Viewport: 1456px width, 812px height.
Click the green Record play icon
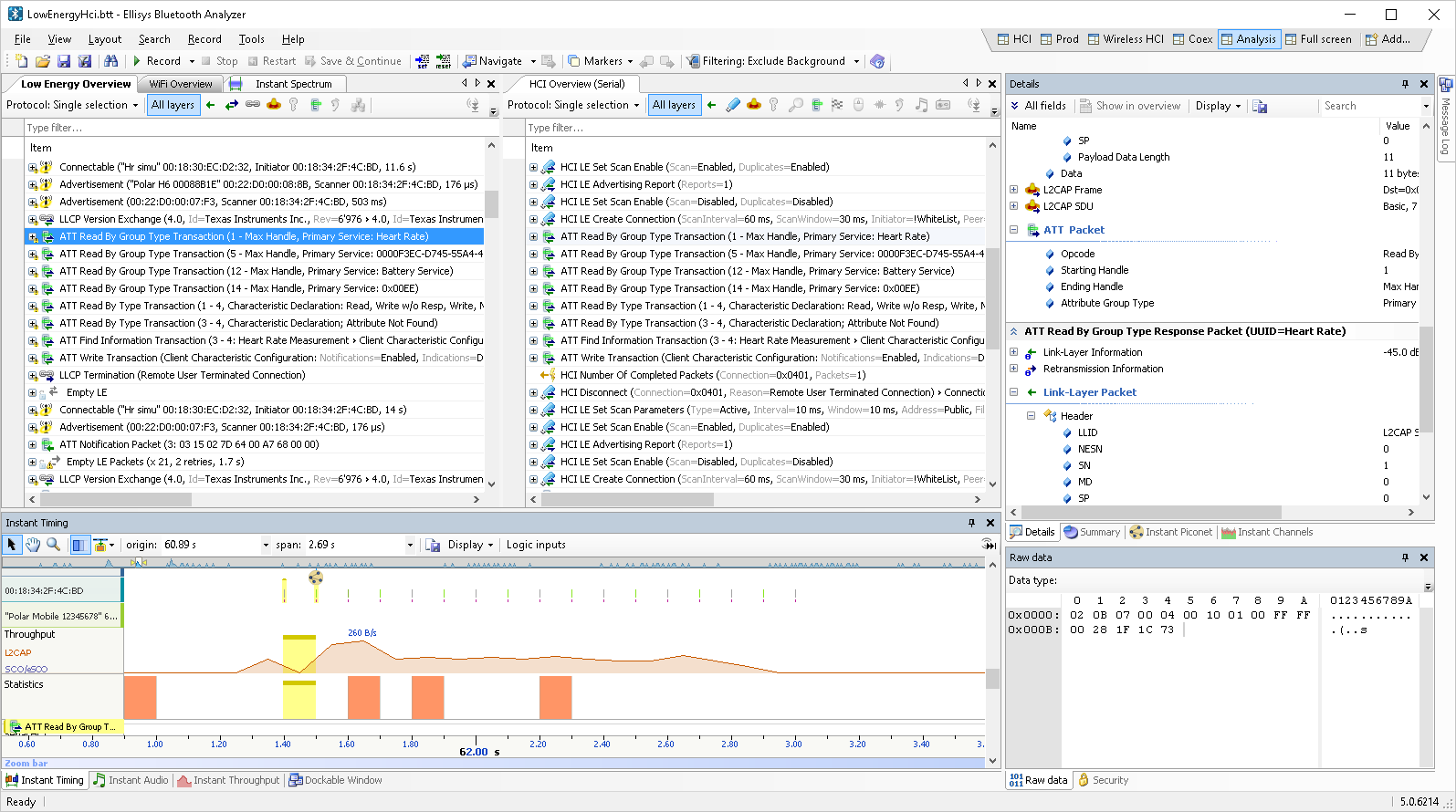(x=137, y=61)
